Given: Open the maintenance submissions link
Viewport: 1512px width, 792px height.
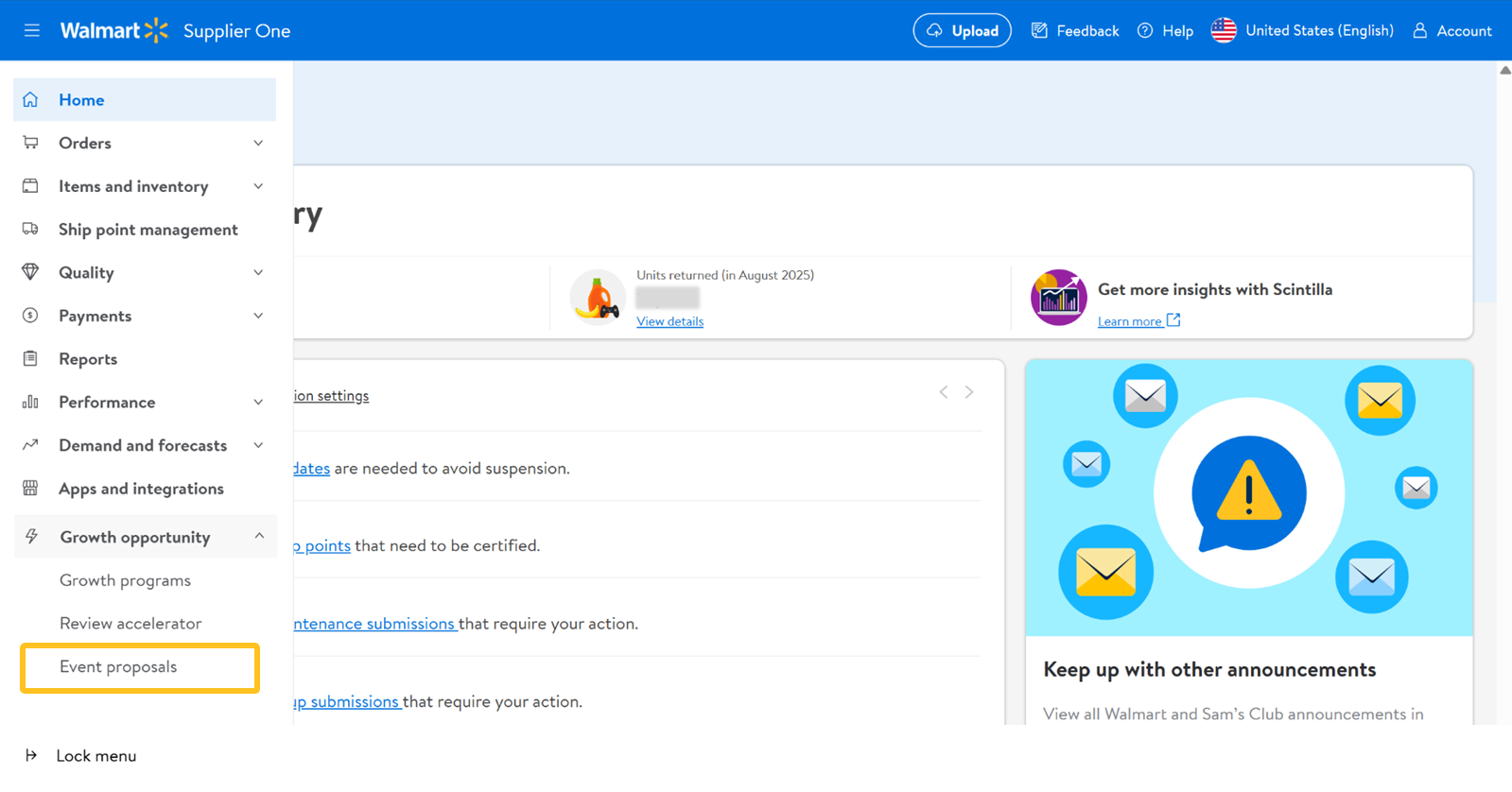Looking at the screenshot, I should 375,624.
